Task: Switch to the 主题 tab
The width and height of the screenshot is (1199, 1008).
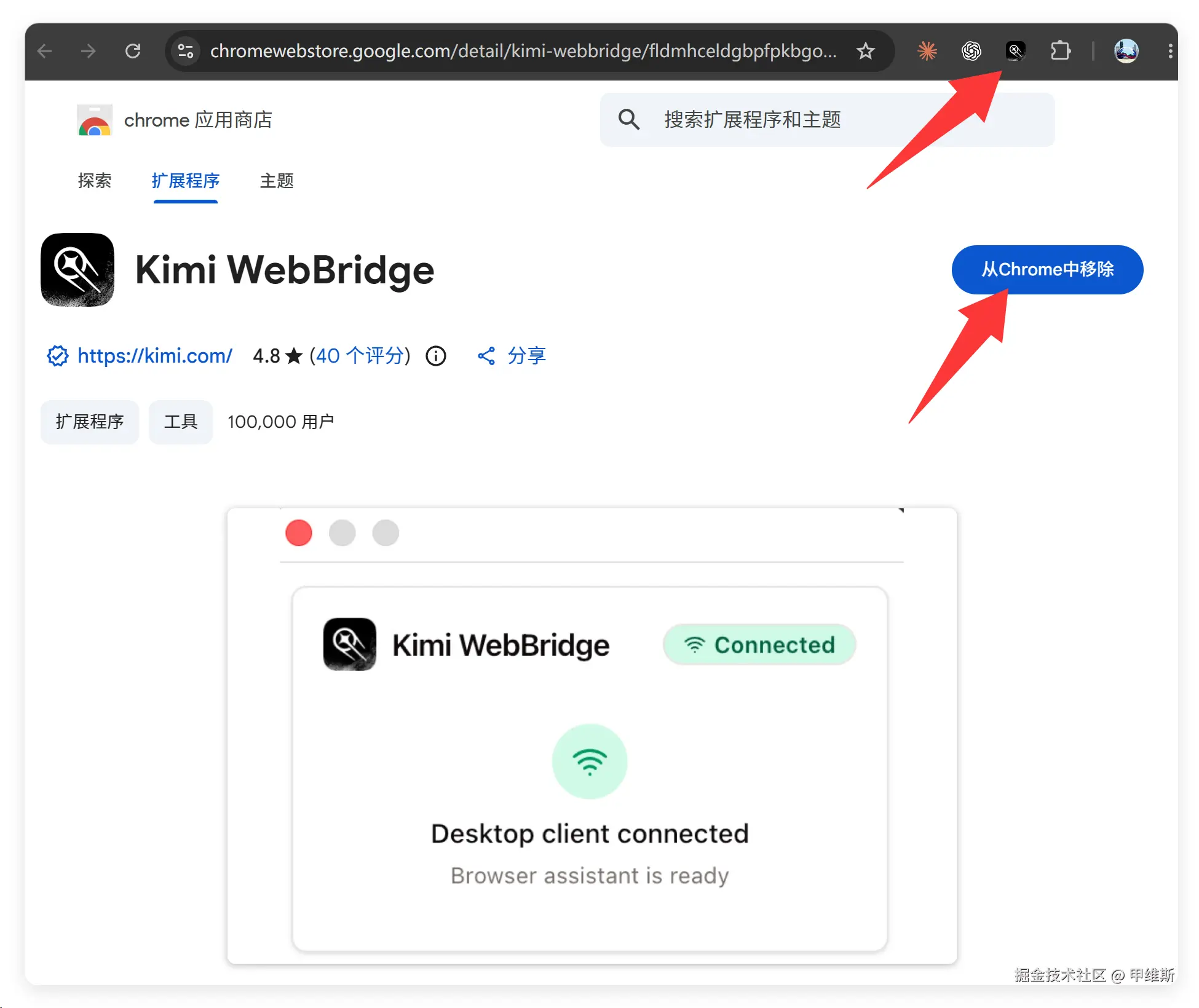Action: [x=277, y=181]
